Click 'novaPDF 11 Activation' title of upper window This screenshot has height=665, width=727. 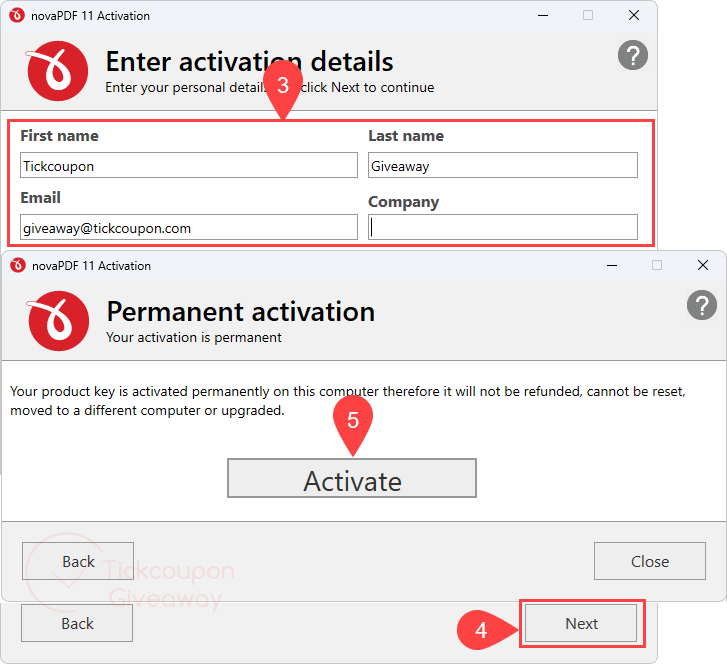pyautogui.click(x=90, y=16)
